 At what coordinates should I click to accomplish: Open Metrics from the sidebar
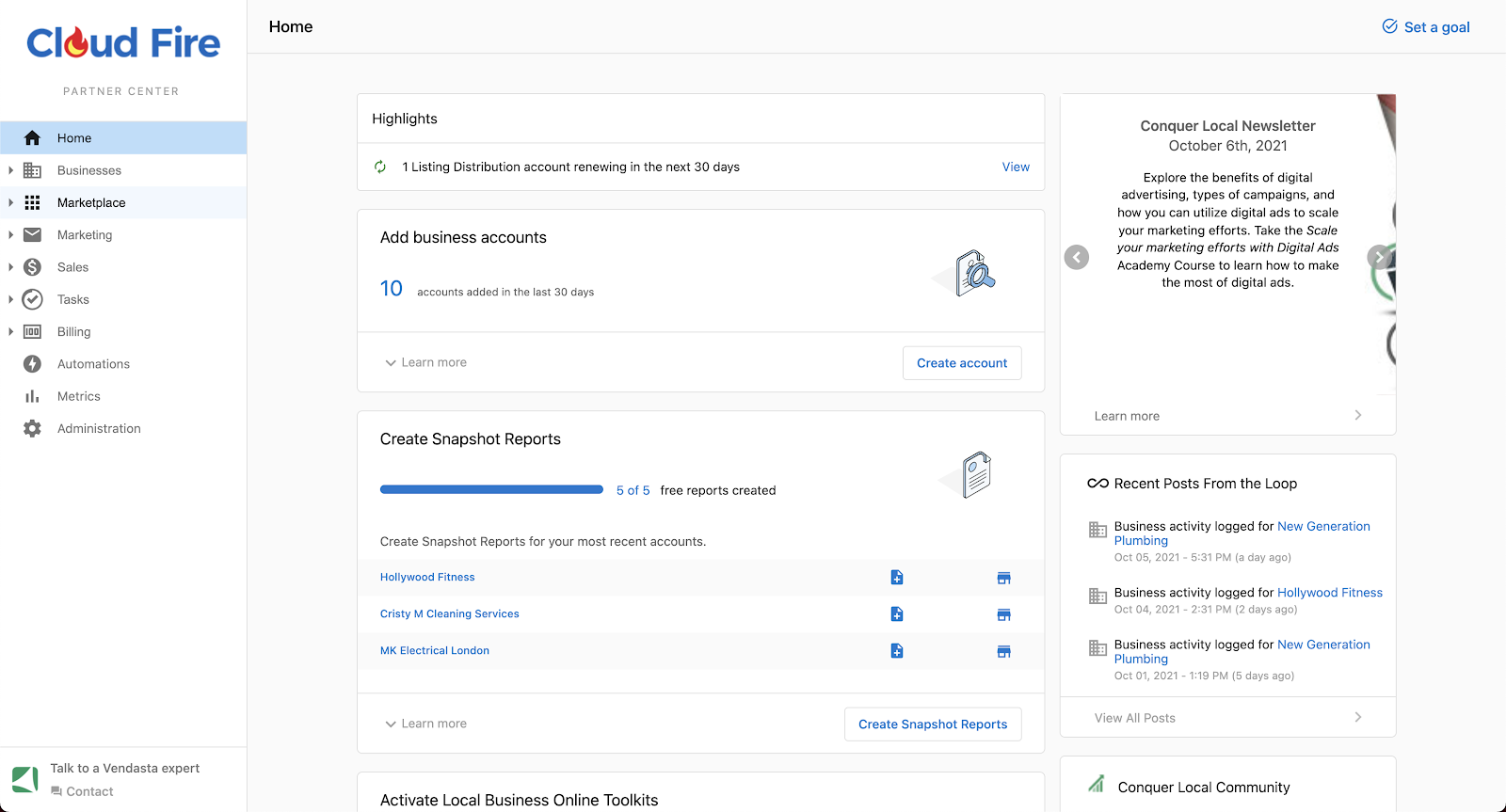[123, 396]
